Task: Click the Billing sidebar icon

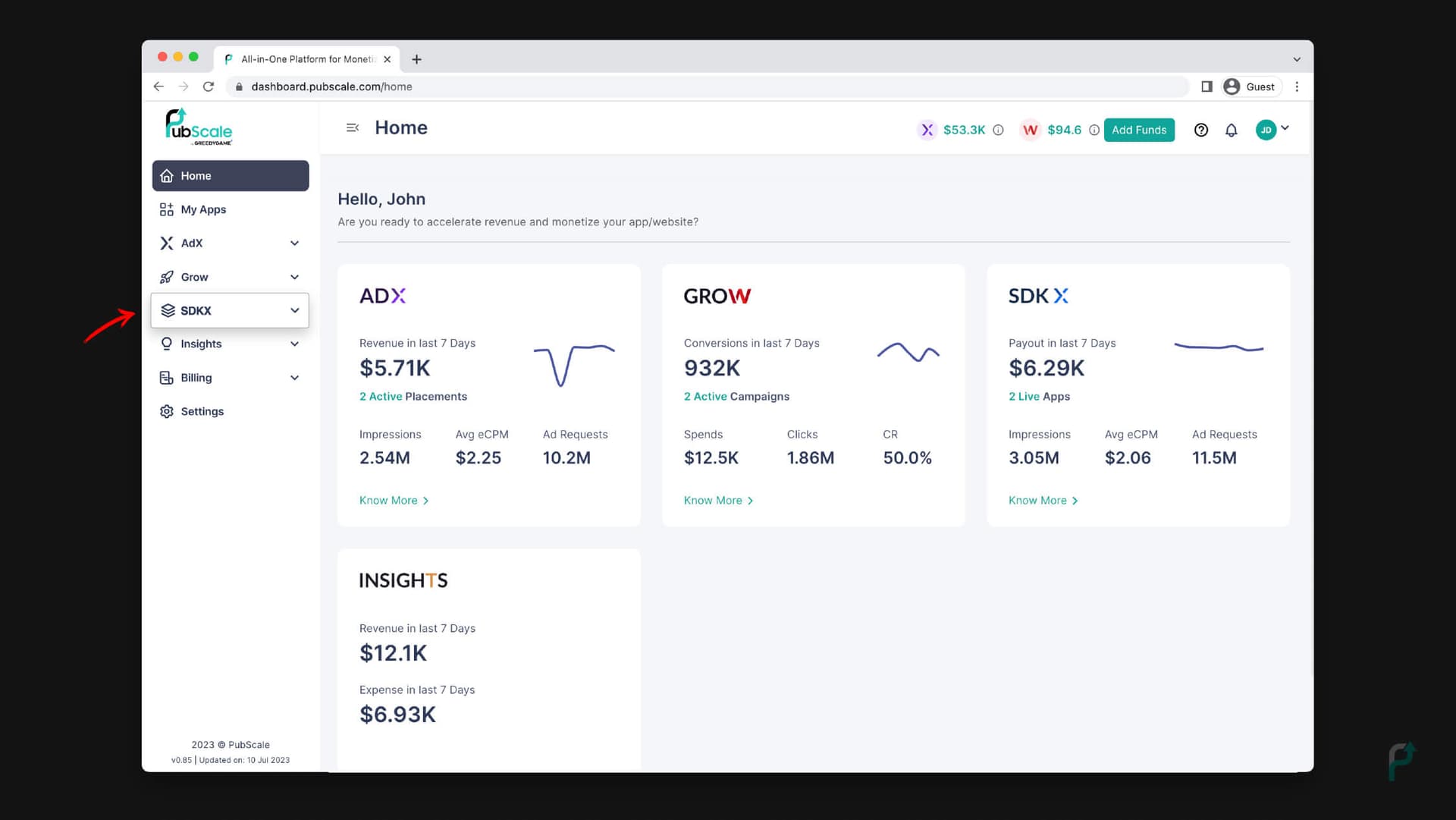Action: click(166, 377)
